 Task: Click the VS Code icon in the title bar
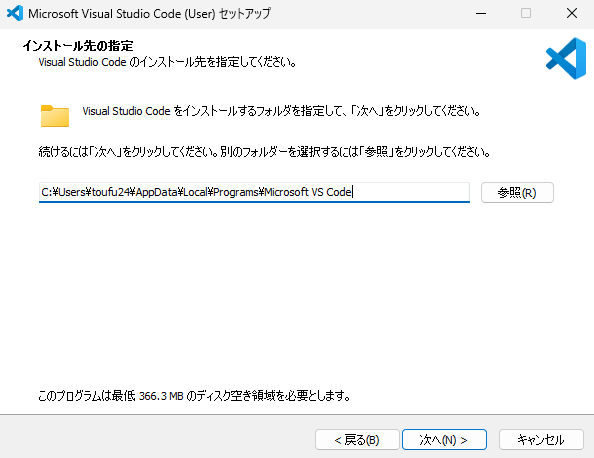click(15, 14)
